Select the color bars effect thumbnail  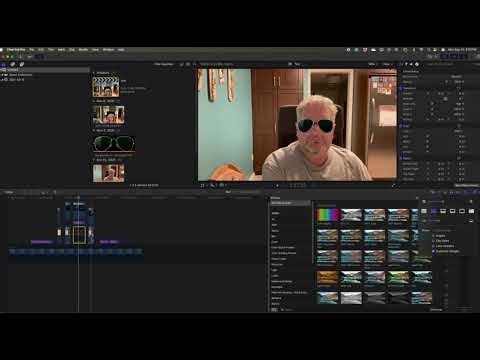[327, 215]
